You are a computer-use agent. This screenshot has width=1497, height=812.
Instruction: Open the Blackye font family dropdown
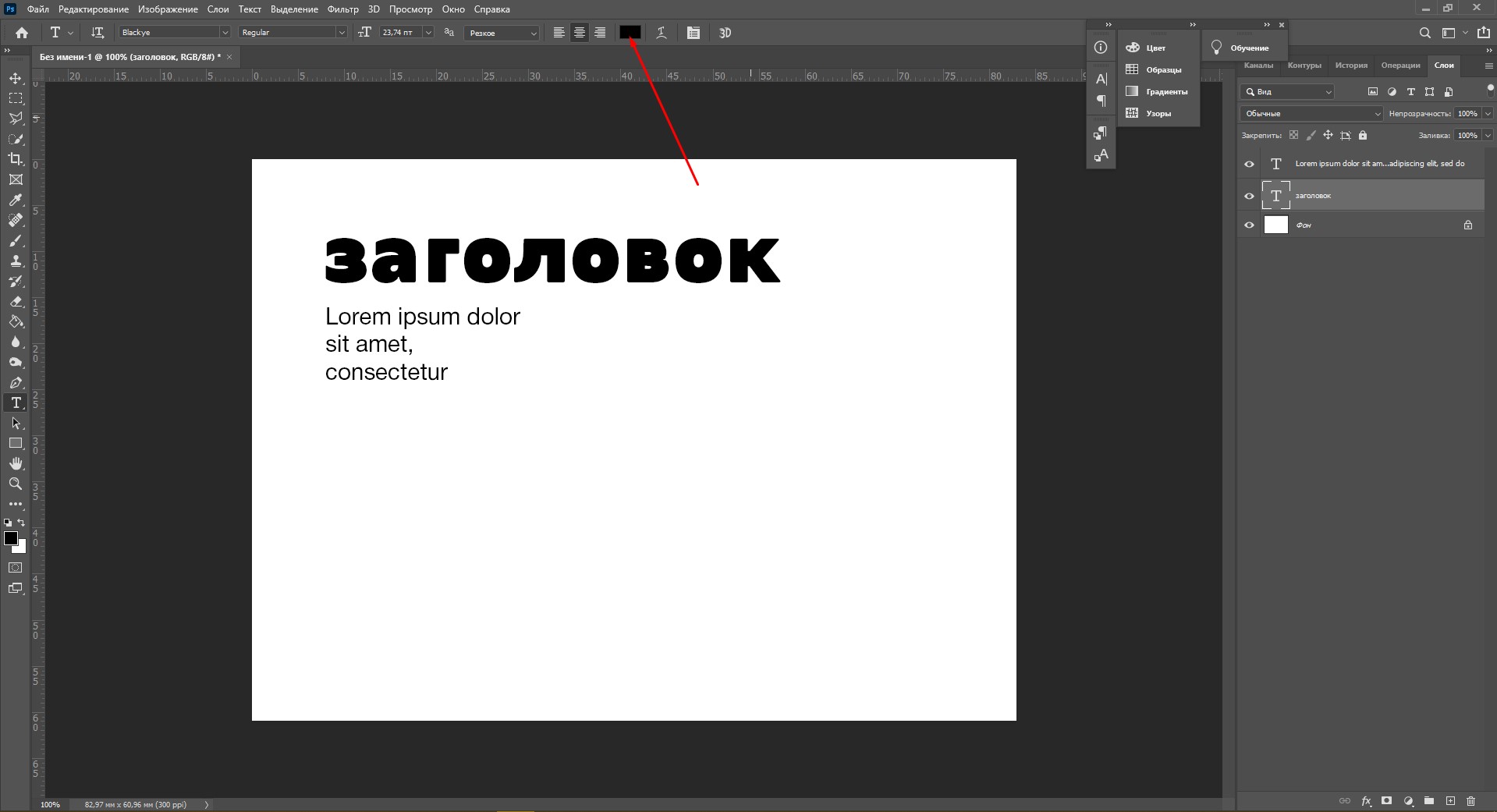[225, 33]
